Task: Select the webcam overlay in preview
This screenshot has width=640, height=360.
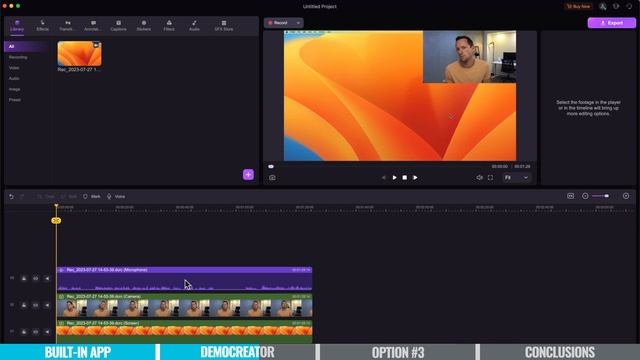Action: (x=469, y=57)
